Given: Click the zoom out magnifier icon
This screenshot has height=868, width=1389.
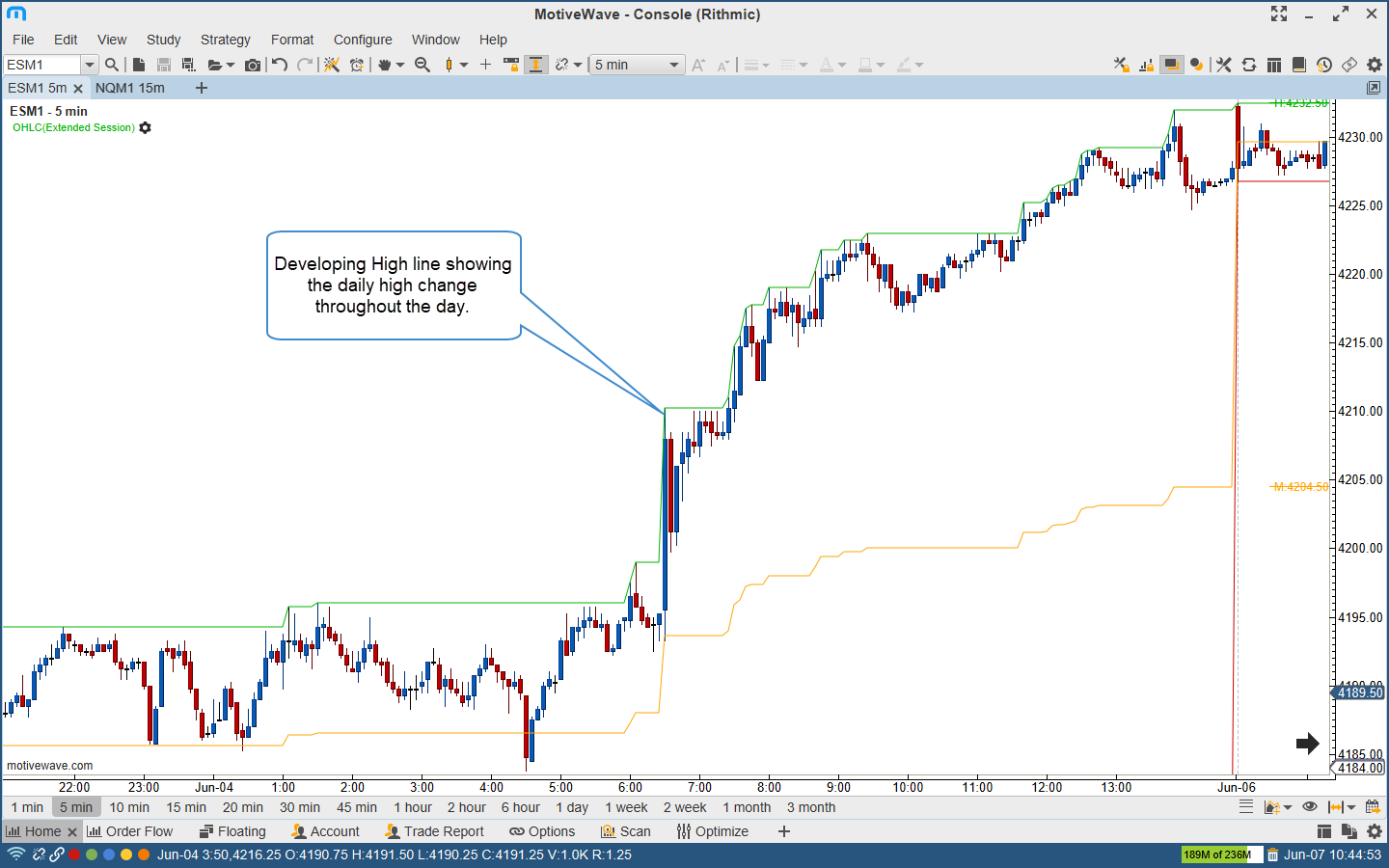Looking at the screenshot, I should [422, 65].
